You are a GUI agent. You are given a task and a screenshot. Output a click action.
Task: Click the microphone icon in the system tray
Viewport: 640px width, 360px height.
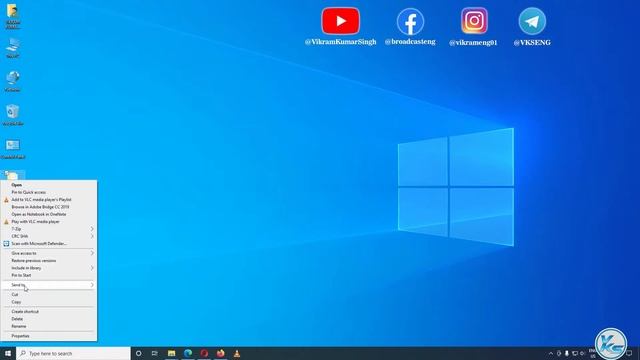(567, 353)
